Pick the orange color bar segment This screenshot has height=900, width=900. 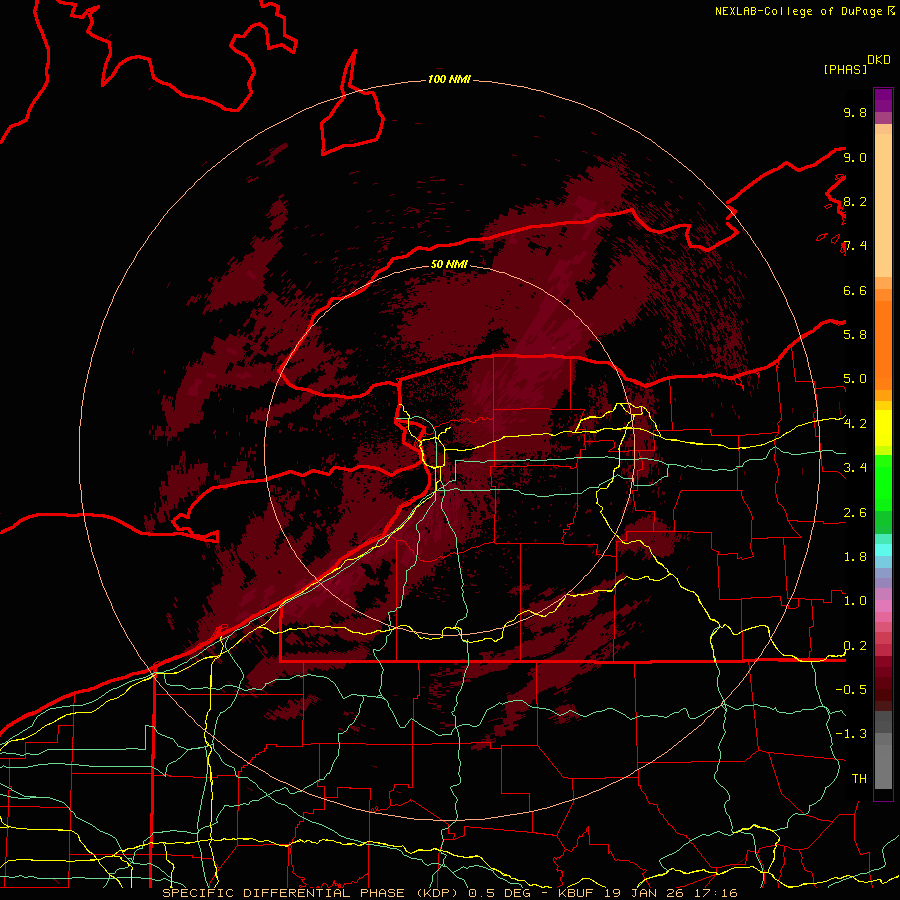coord(883,346)
